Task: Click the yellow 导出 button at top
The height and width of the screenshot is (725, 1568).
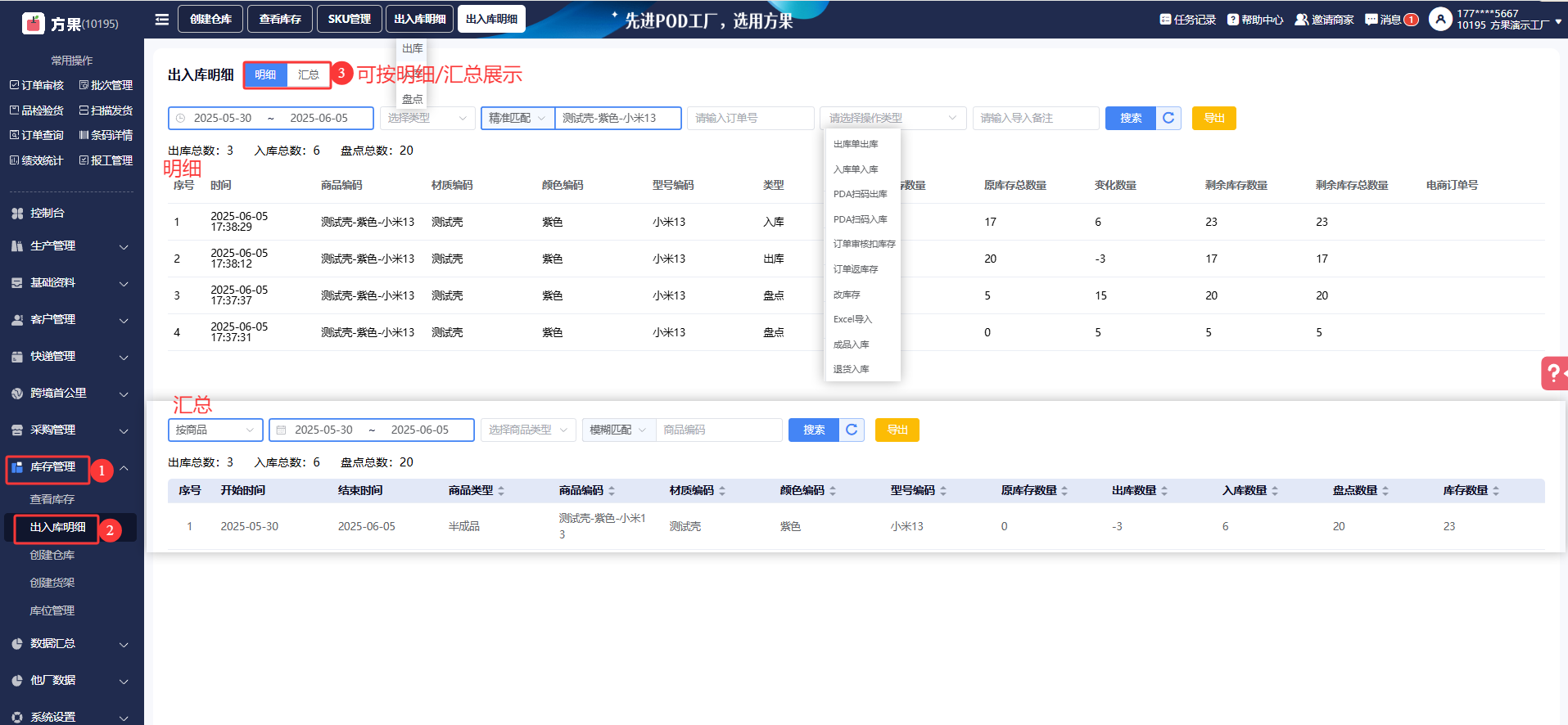Action: (x=1213, y=118)
